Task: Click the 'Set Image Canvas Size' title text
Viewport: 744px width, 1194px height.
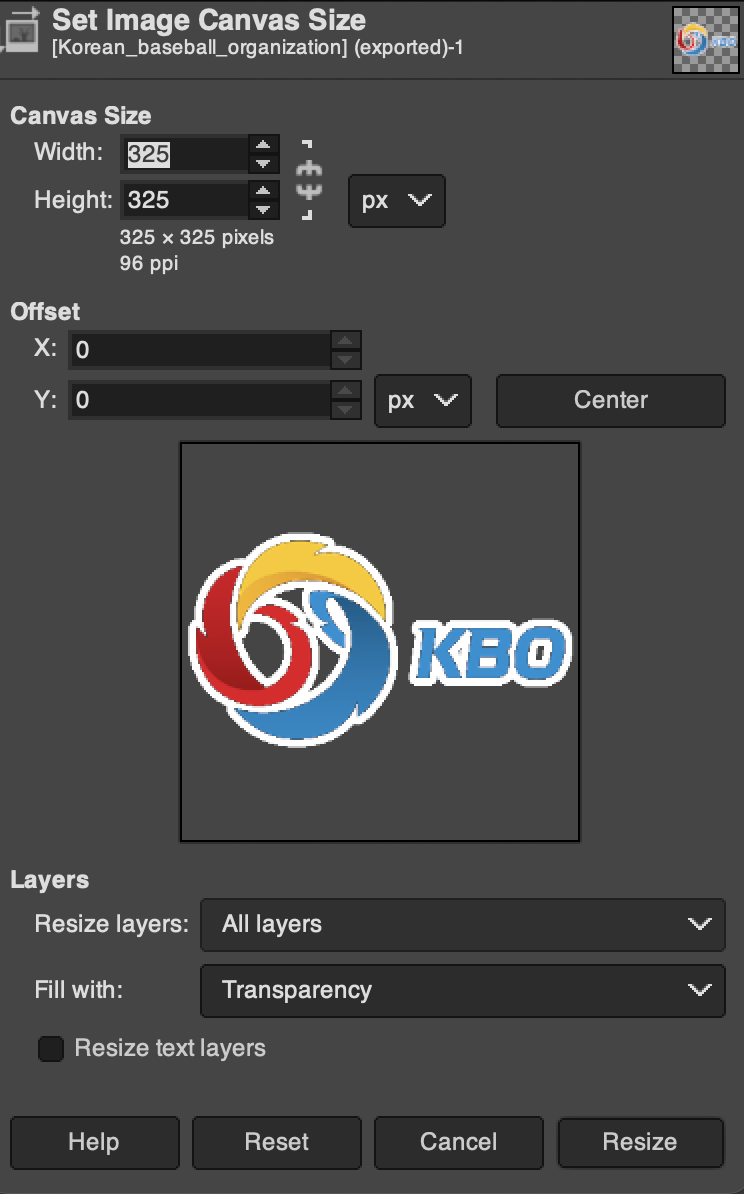Action: tap(209, 20)
